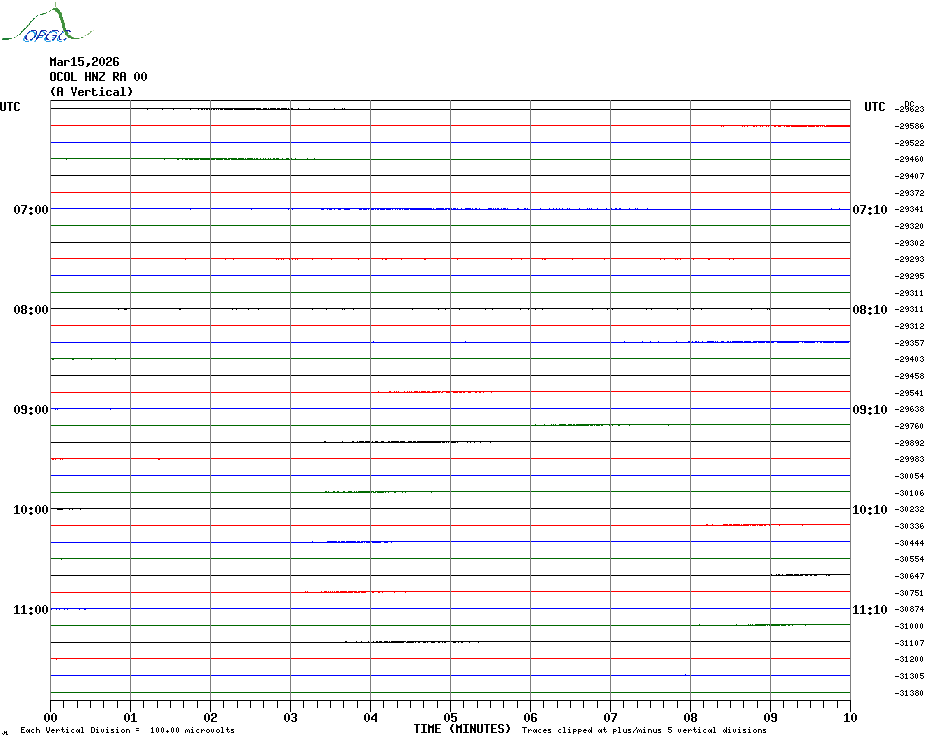Select the -31380 DC offset value
The height and width of the screenshot is (744, 930).
click(910, 693)
